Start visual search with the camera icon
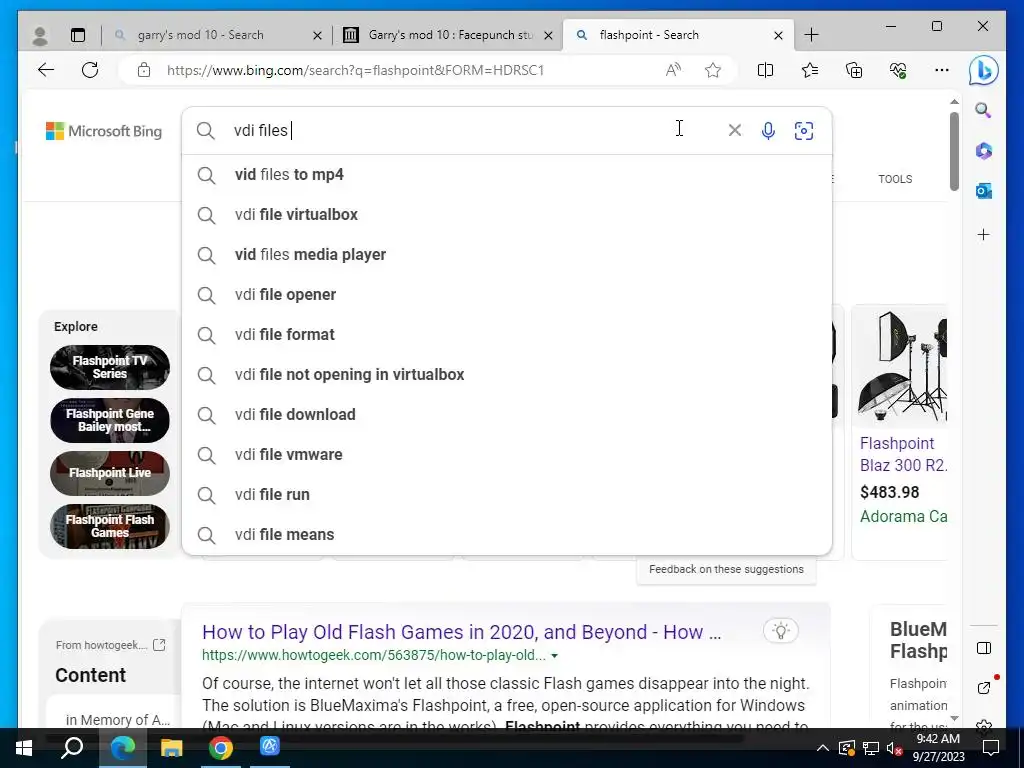The image size is (1024, 768). 804,131
